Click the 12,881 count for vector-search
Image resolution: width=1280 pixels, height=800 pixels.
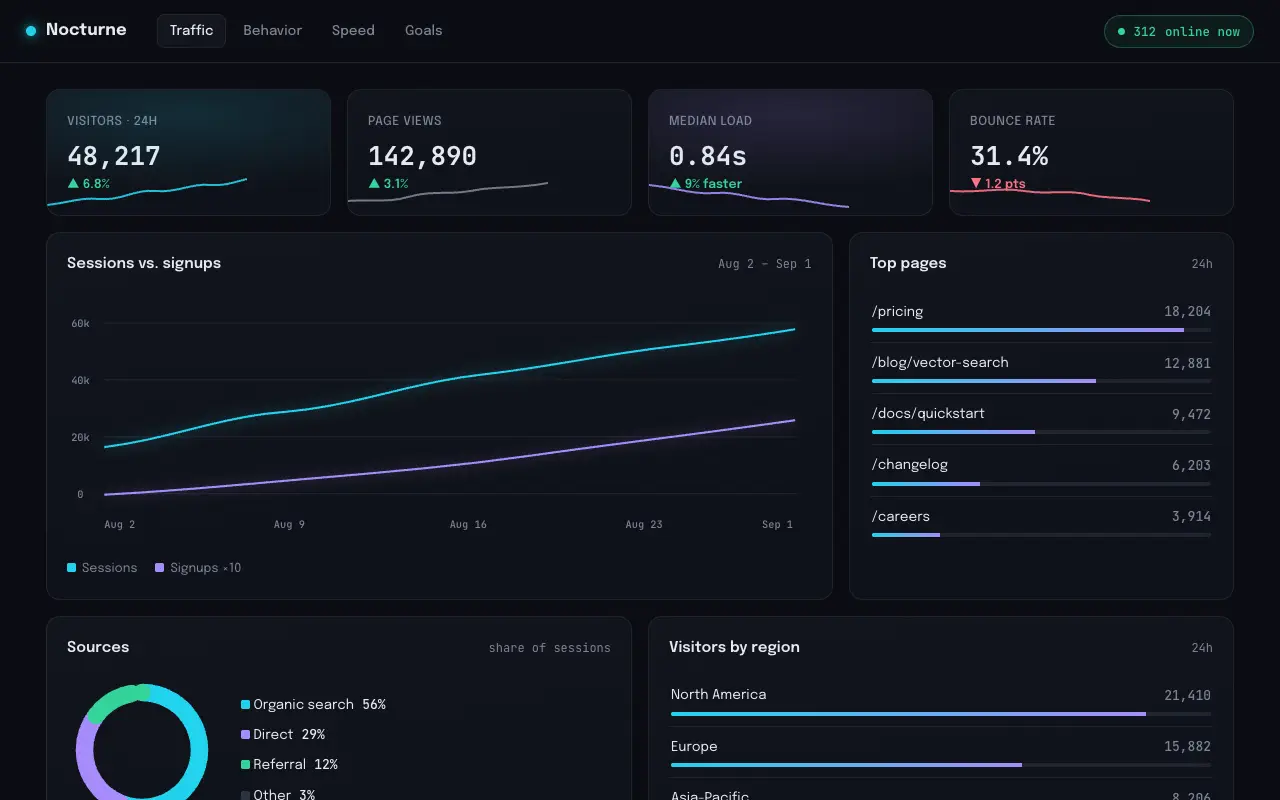1187,363
